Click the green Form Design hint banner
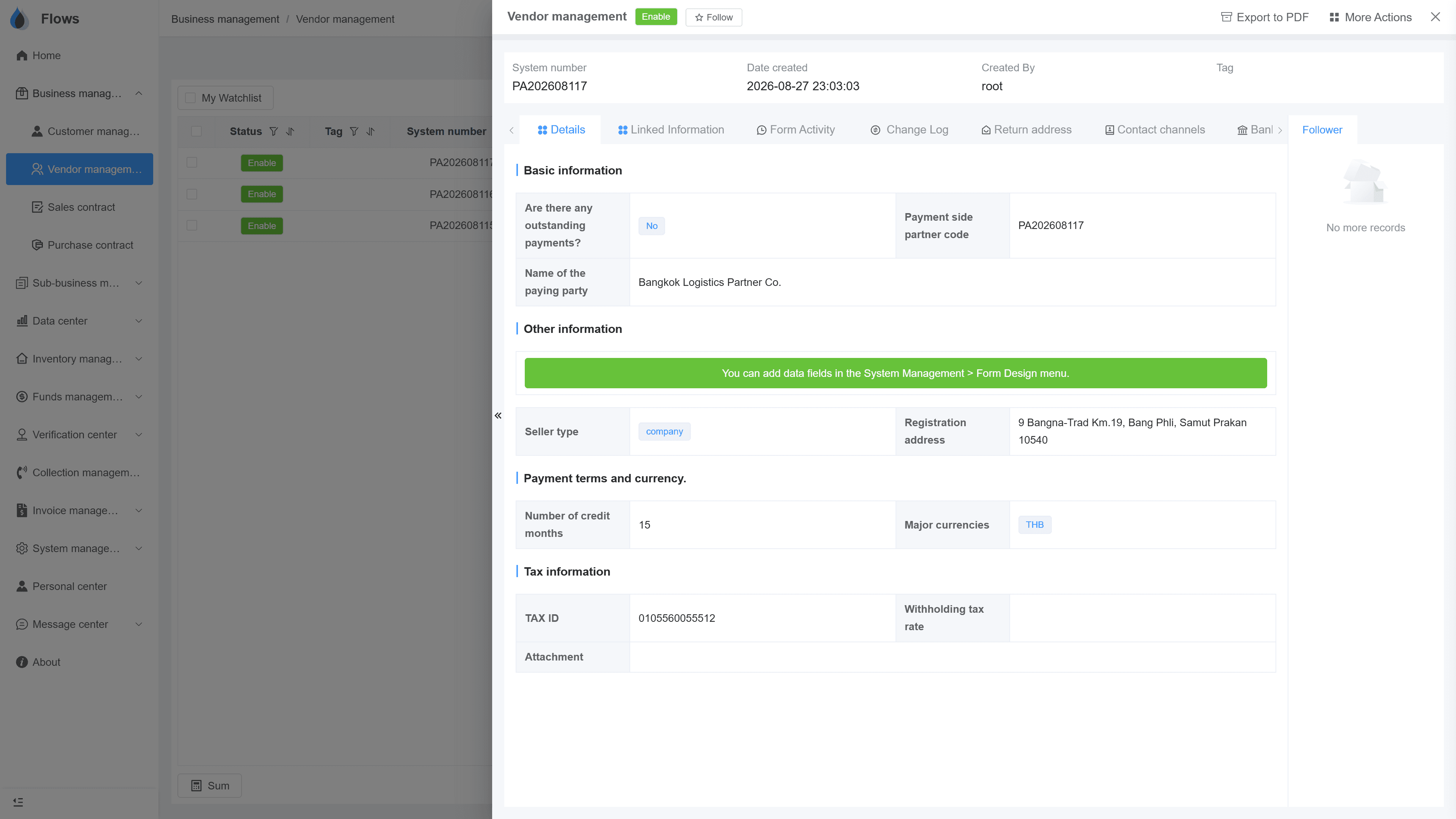This screenshot has width=1456, height=819. [895, 373]
